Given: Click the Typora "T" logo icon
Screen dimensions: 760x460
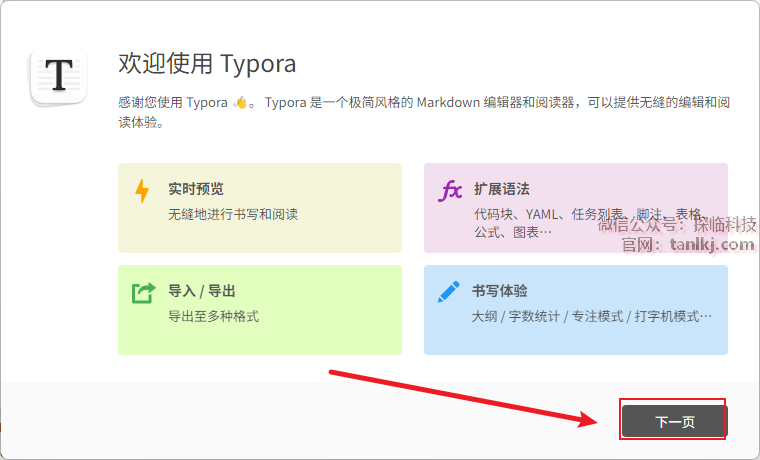Looking at the screenshot, I should point(60,76).
